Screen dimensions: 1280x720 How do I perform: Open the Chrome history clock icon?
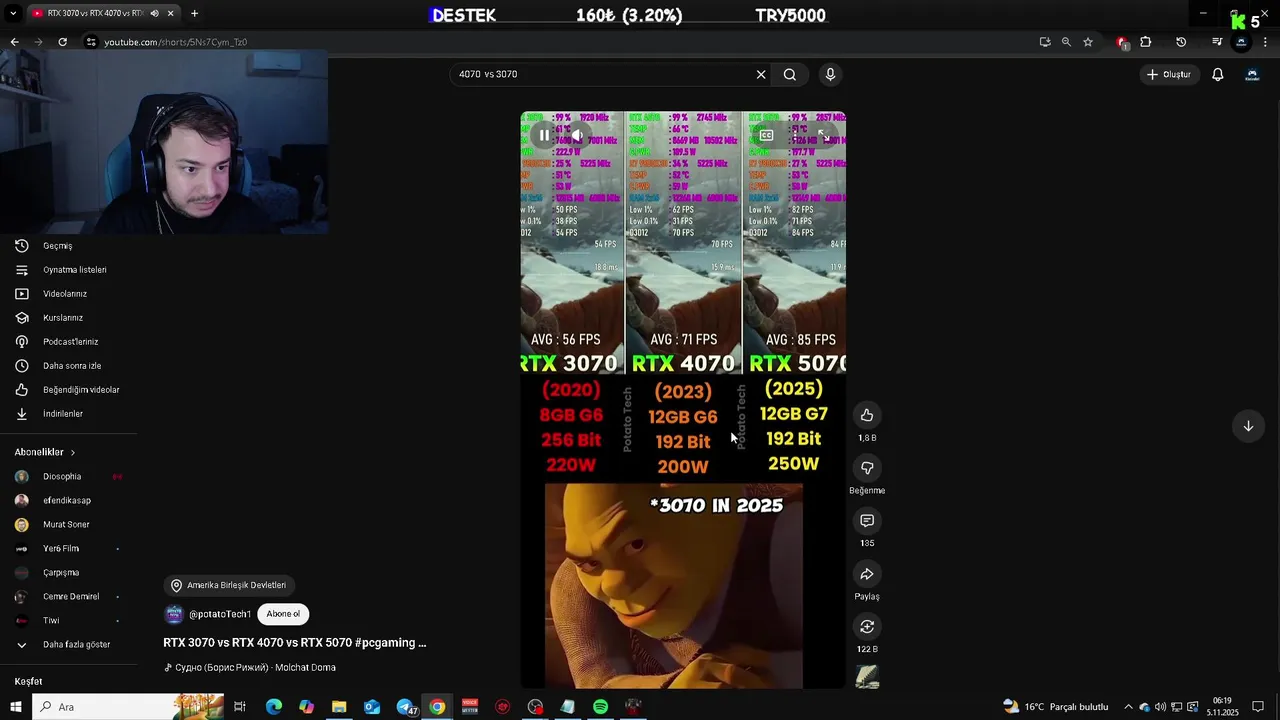[1181, 42]
